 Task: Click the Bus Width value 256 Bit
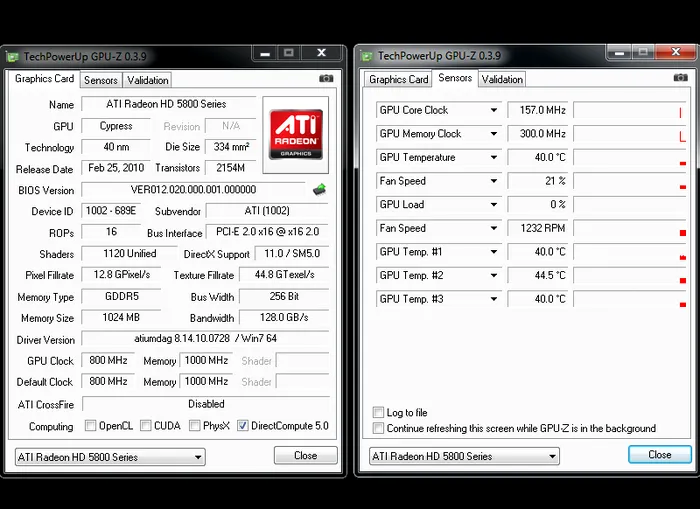(284, 296)
